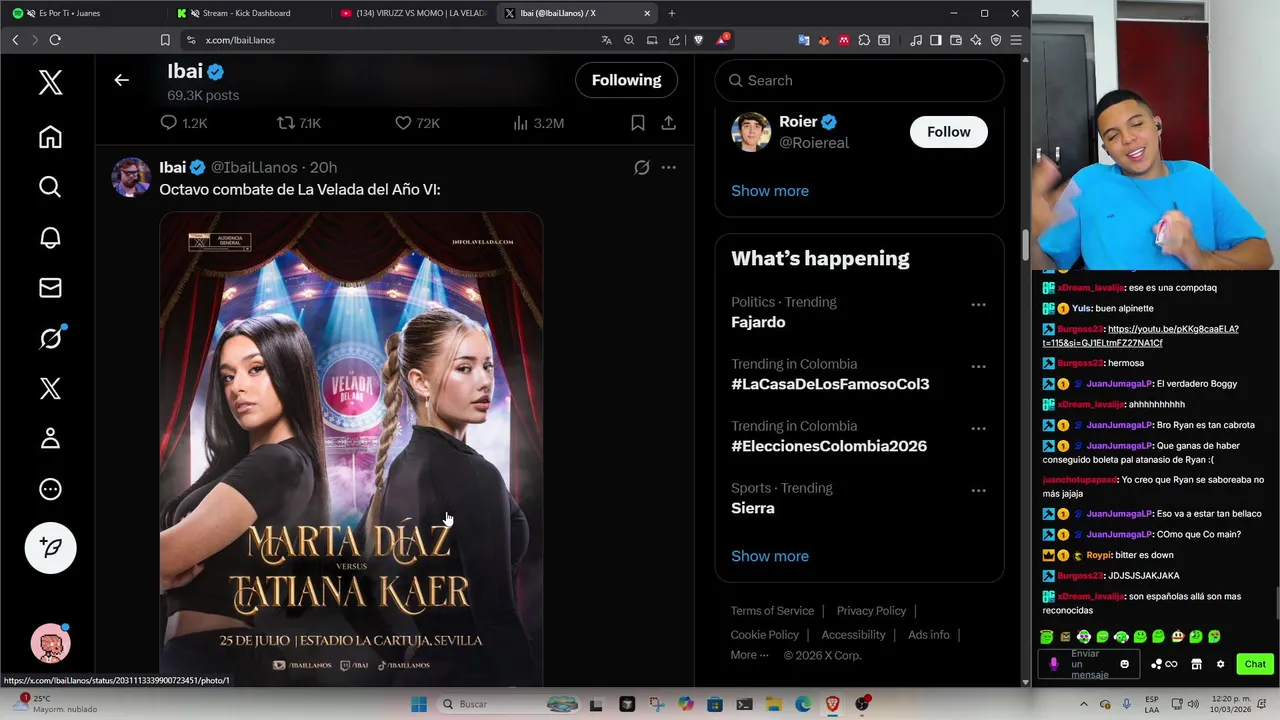Open Notifications bell in X sidebar
The image size is (1280, 720).
pyautogui.click(x=50, y=238)
